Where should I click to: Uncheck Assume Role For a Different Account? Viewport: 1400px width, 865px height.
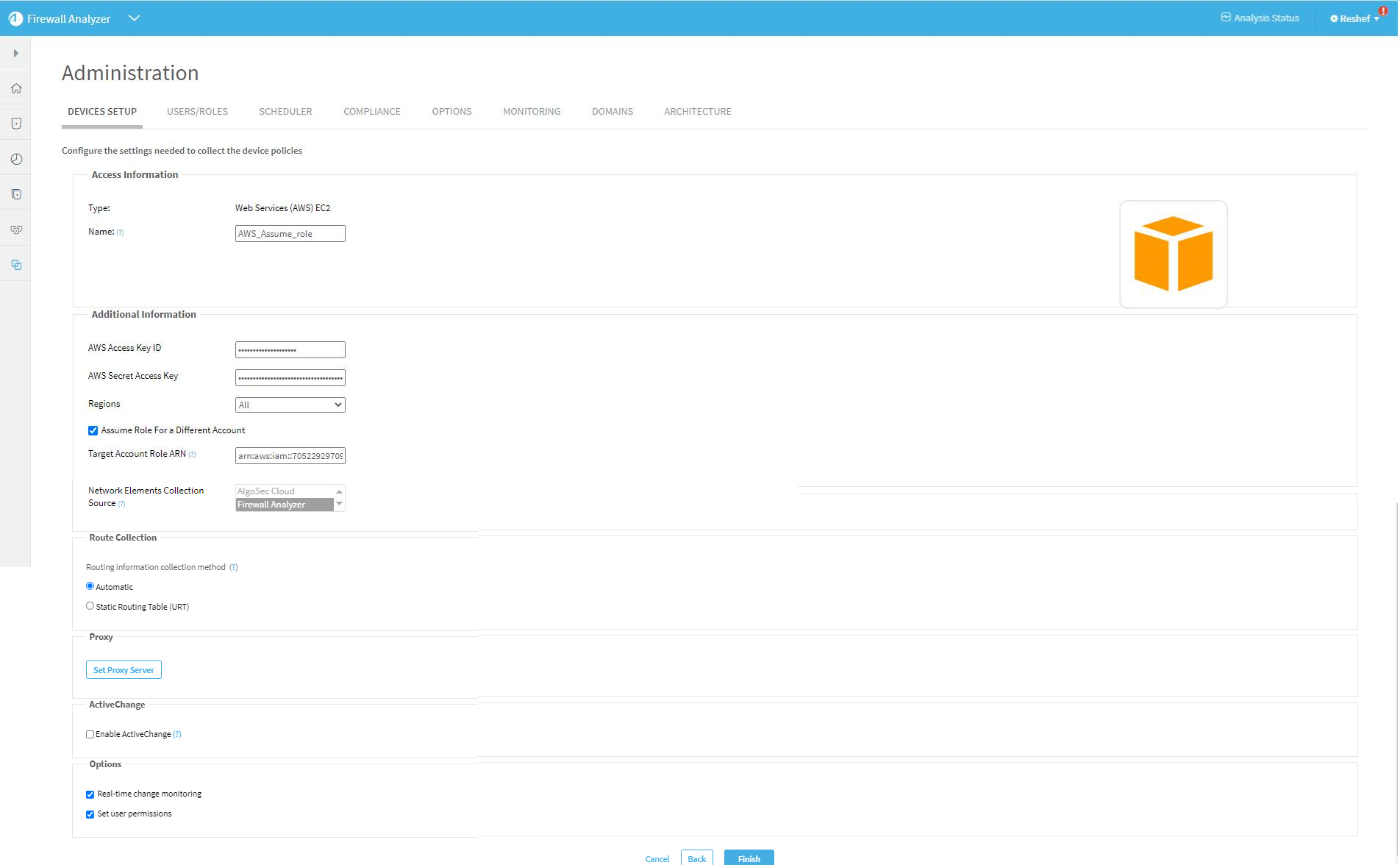(93, 431)
